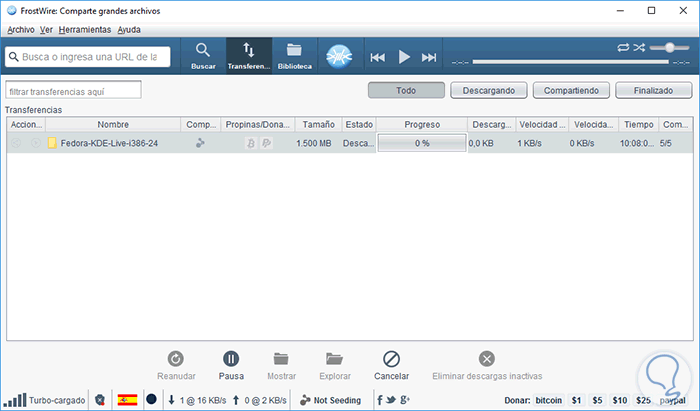Cancel the download with Cancelar
Image resolution: width=700 pixels, height=411 pixels.
click(392, 365)
